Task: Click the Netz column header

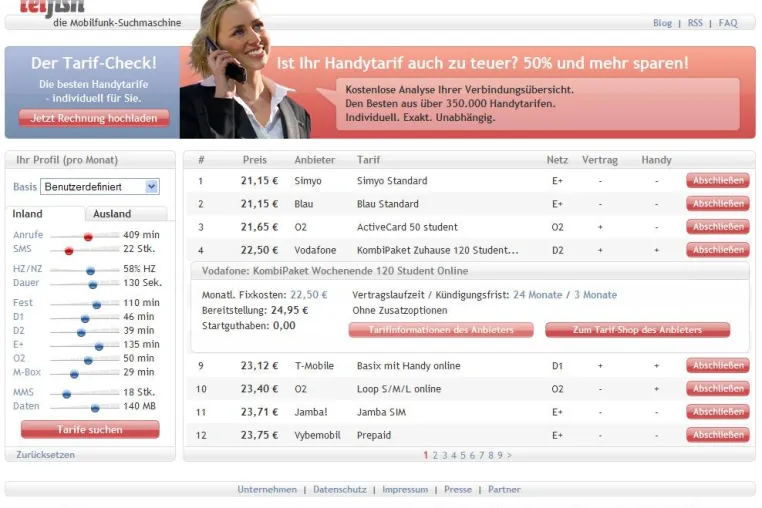Action: click(x=557, y=160)
